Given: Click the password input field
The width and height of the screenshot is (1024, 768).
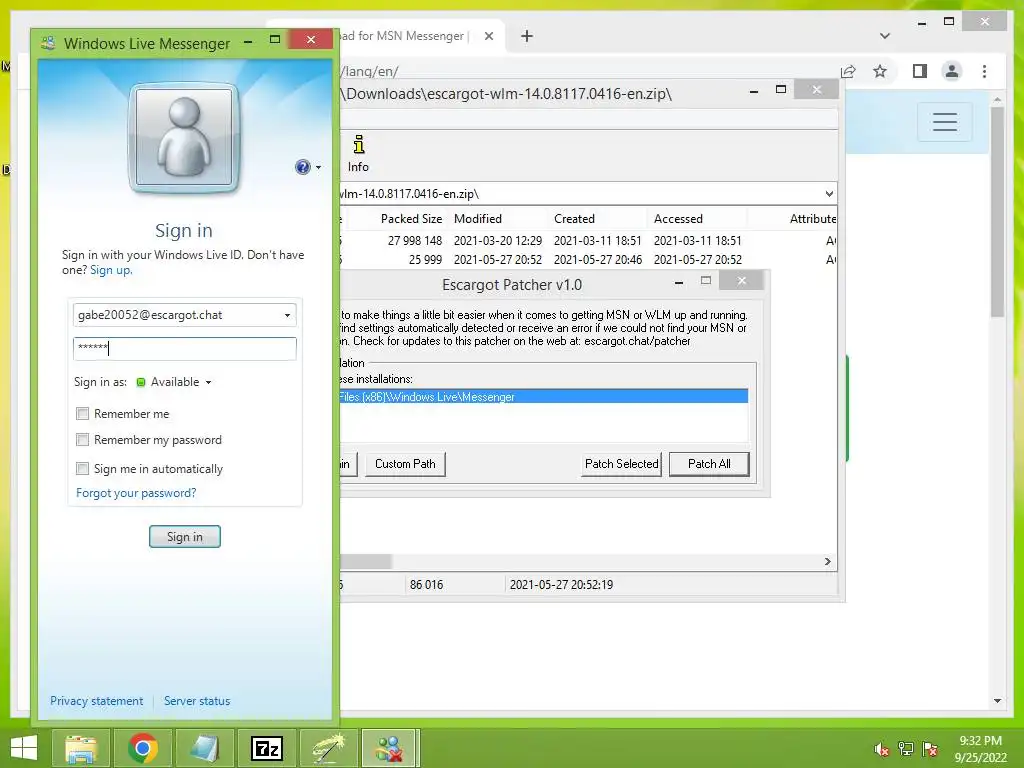Looking at the screenshot, I should 185,348.
